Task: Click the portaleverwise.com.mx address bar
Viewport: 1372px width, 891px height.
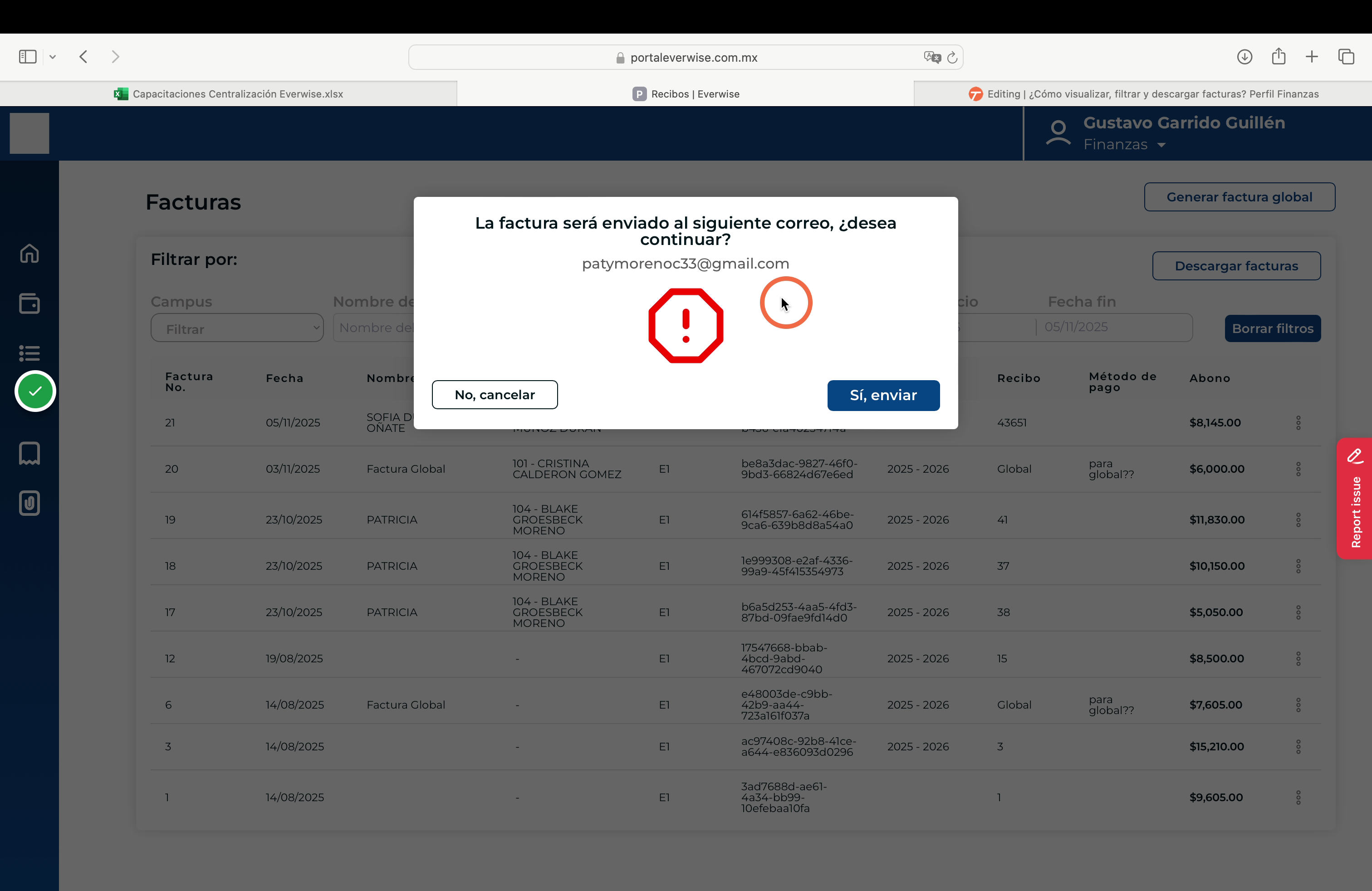Action: coord(686,57)
